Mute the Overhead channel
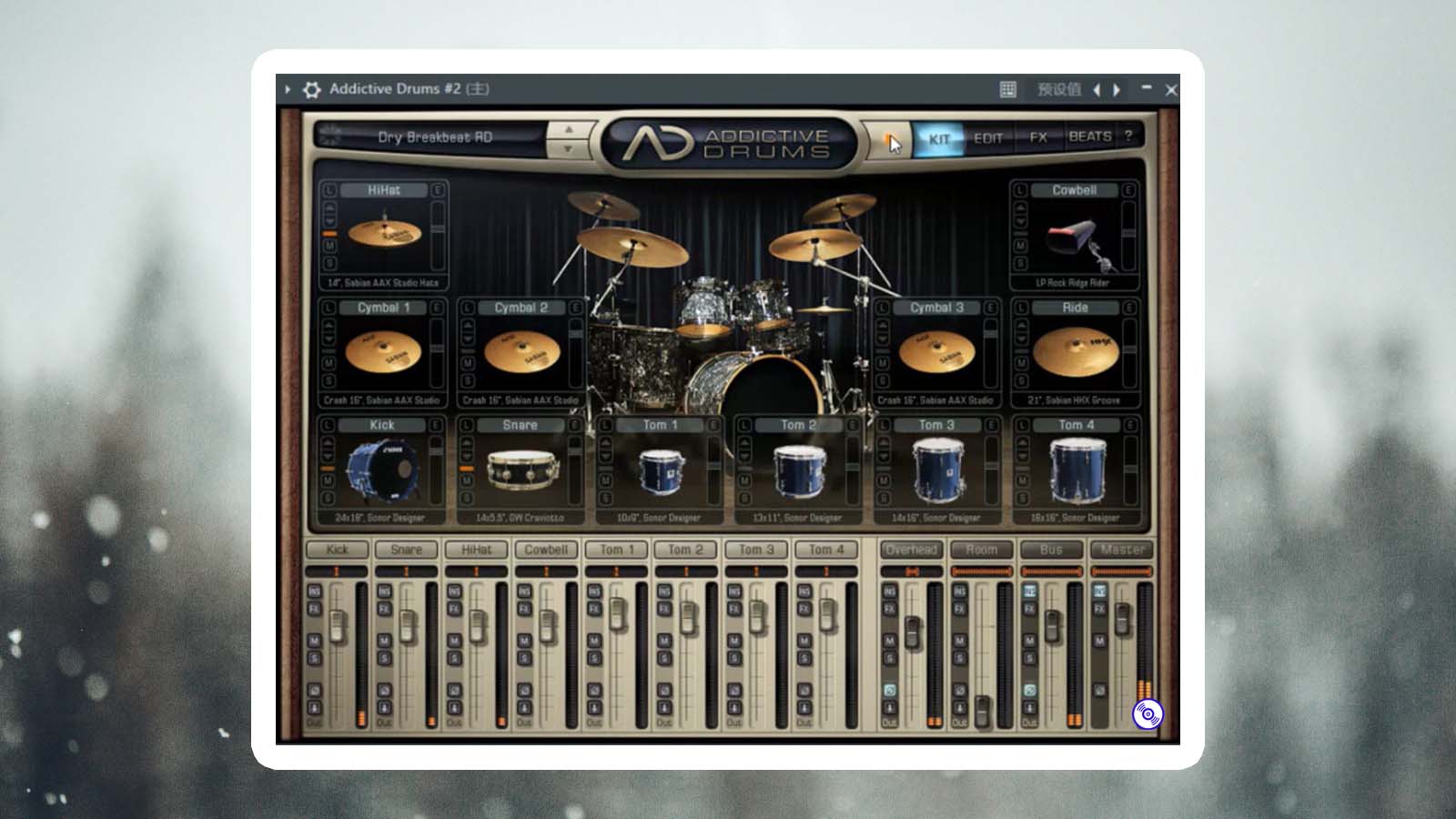Image resolution: width=1456 pixels, height=819 pixels. tap(890, 641)
